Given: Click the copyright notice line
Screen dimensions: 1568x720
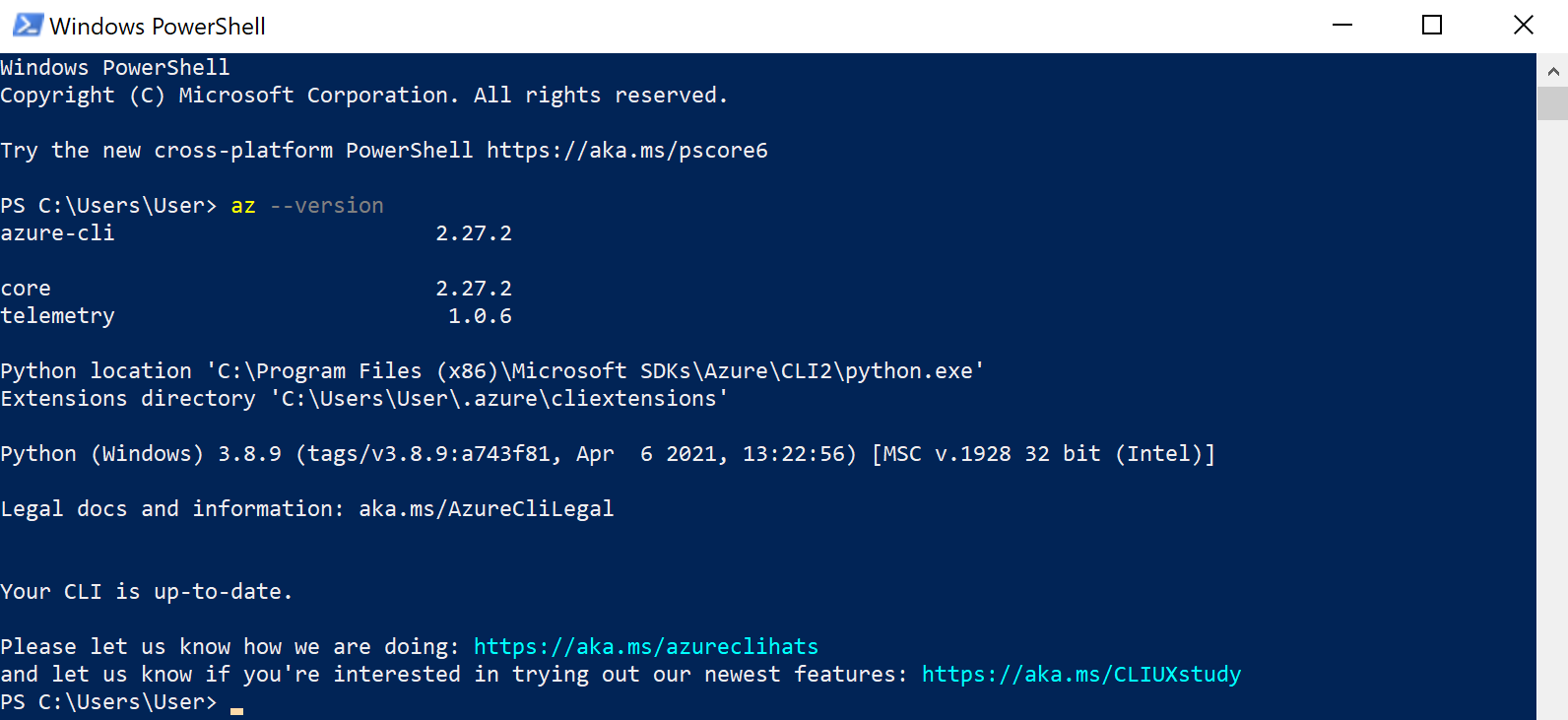Looking at the screenshot, I should coord(364,95).
